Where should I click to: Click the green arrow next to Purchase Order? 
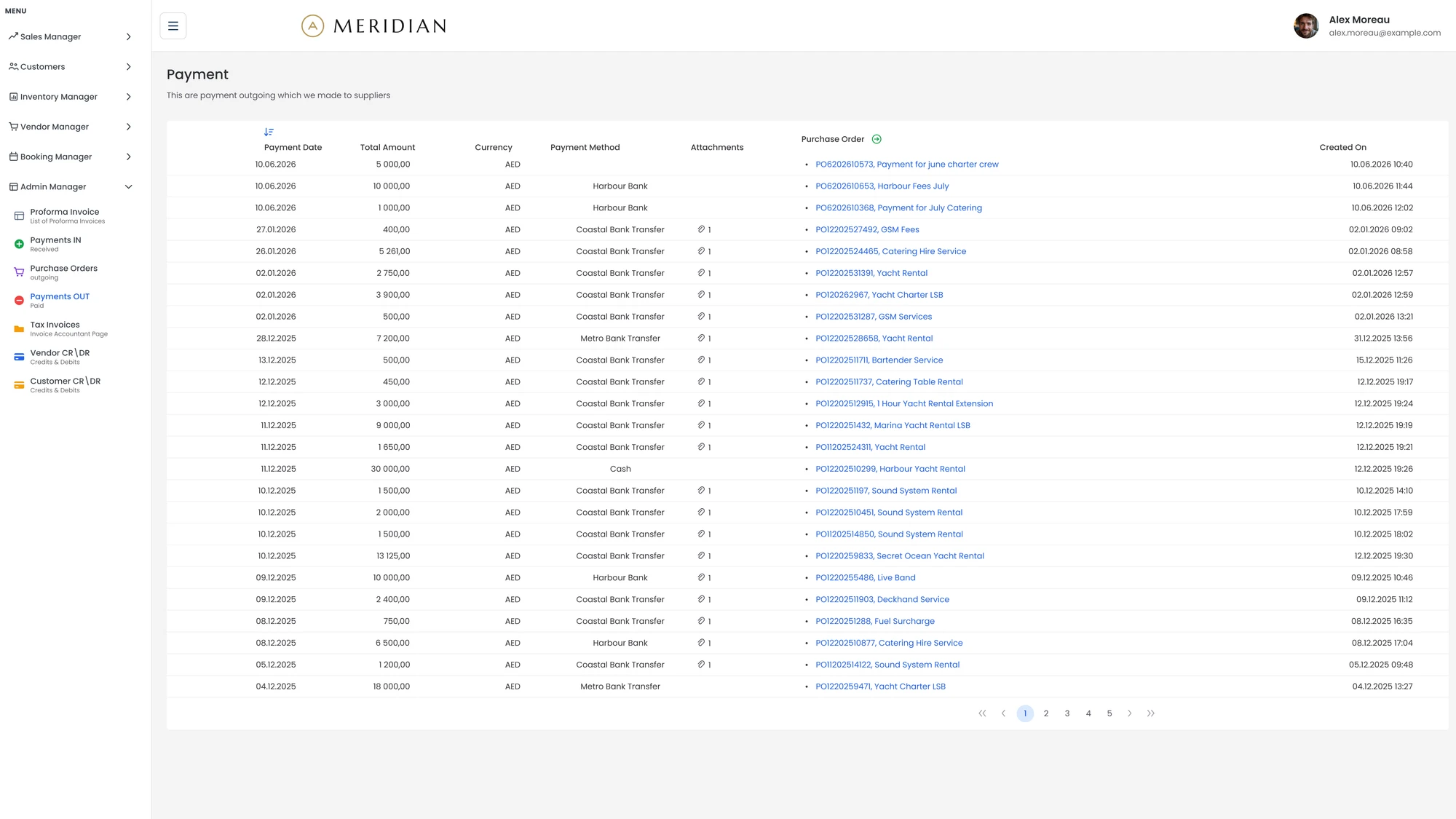(x=877, y=139)
